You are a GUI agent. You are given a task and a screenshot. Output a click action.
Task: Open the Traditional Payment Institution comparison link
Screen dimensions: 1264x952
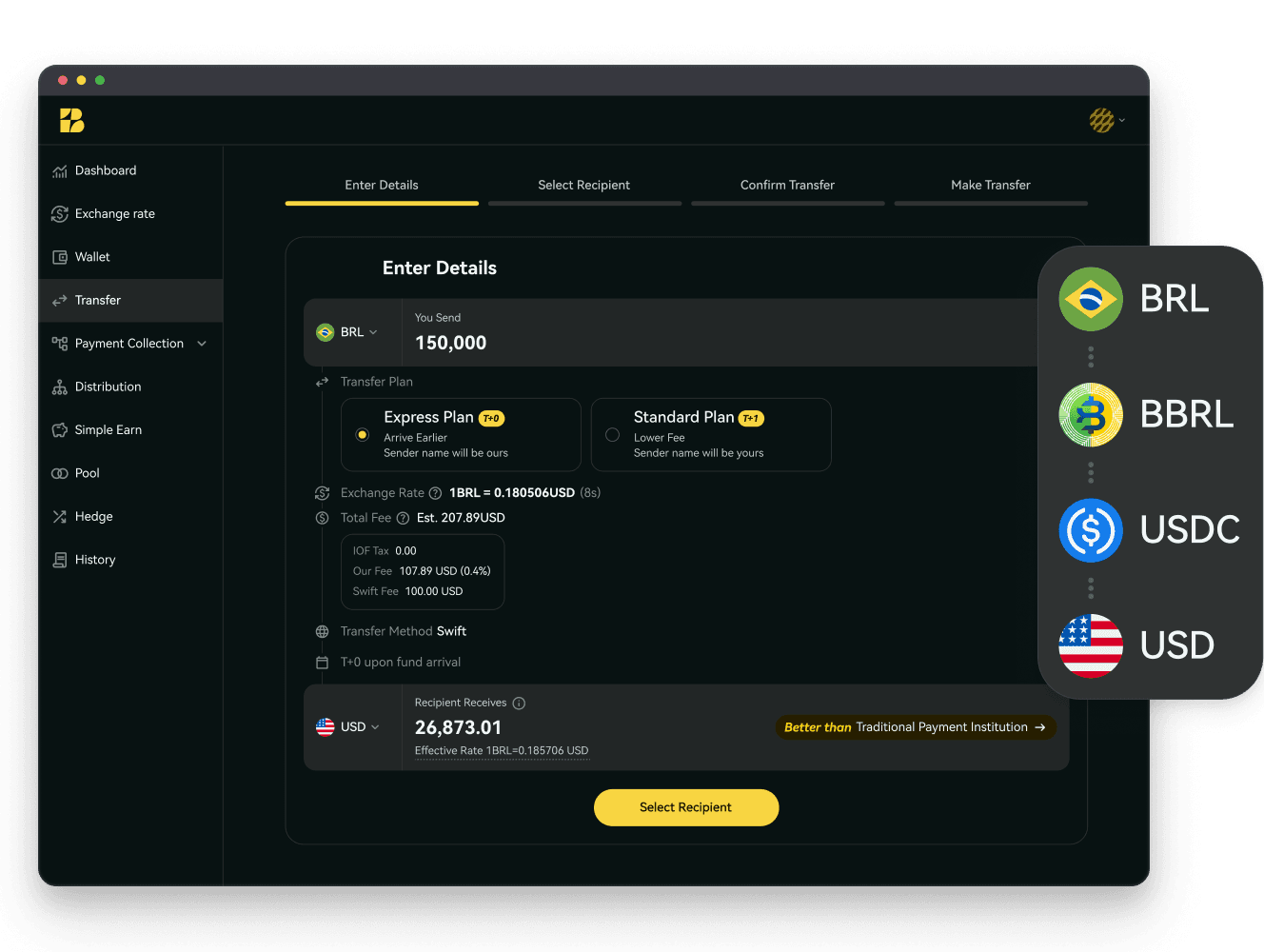coord(915,726)
